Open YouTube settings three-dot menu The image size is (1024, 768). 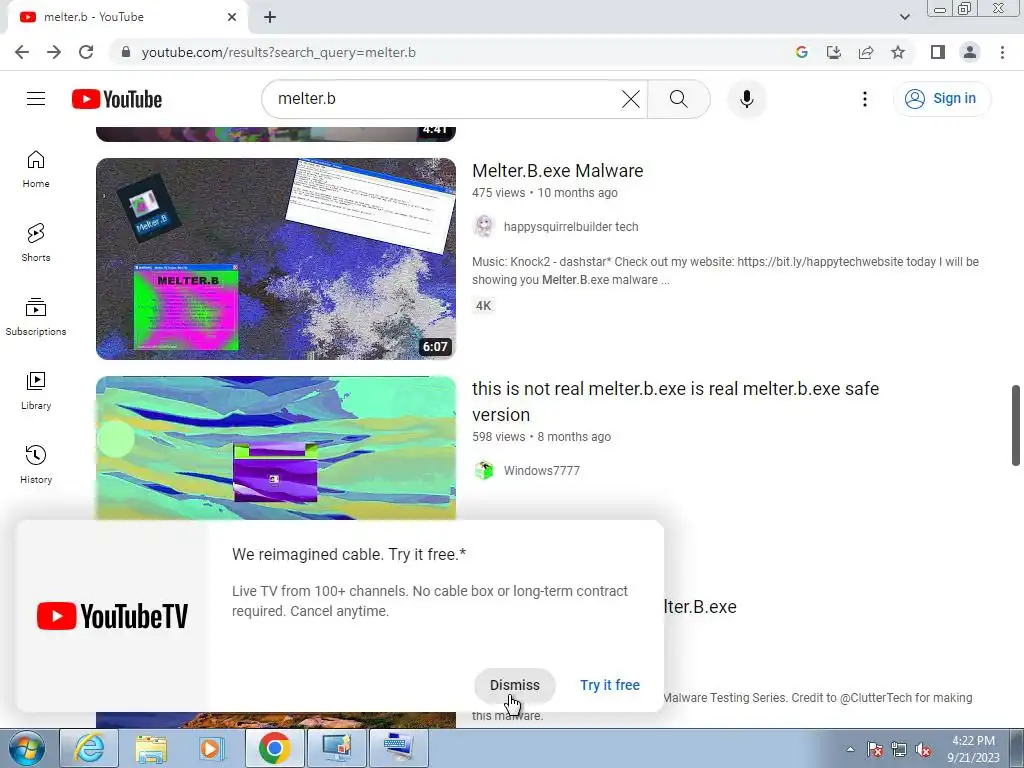pos(865,99)
